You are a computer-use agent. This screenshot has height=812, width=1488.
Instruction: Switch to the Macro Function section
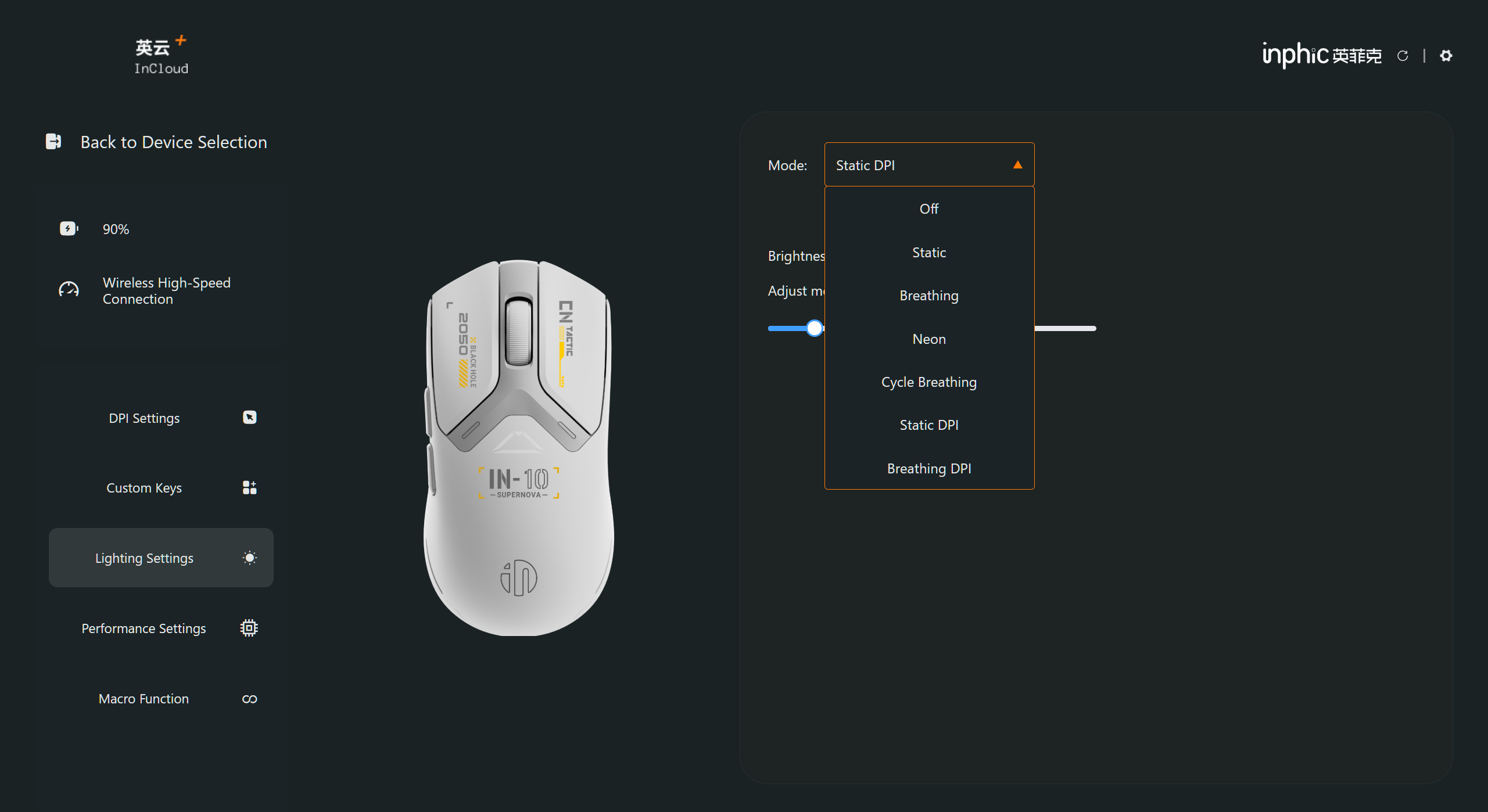[x=144, y=699]
